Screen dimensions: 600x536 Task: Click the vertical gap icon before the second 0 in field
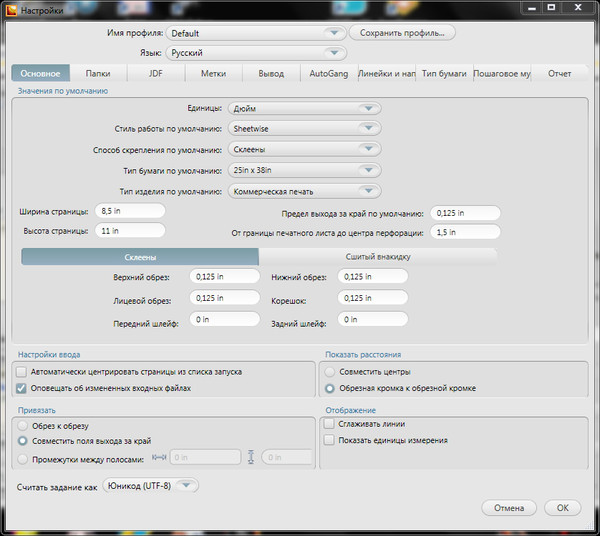251,457
